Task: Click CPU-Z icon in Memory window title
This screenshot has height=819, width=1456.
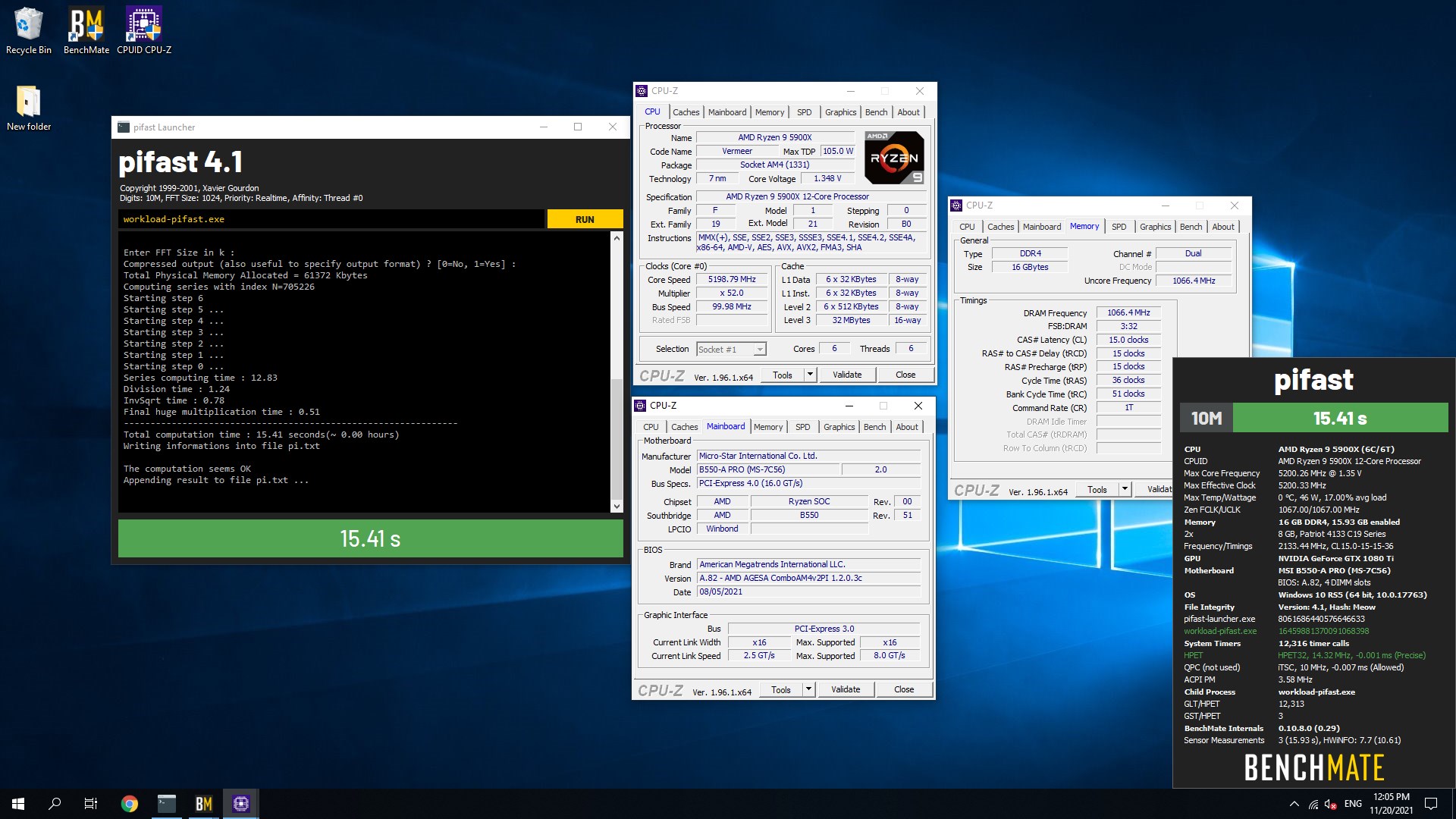Action: point(956,206)
